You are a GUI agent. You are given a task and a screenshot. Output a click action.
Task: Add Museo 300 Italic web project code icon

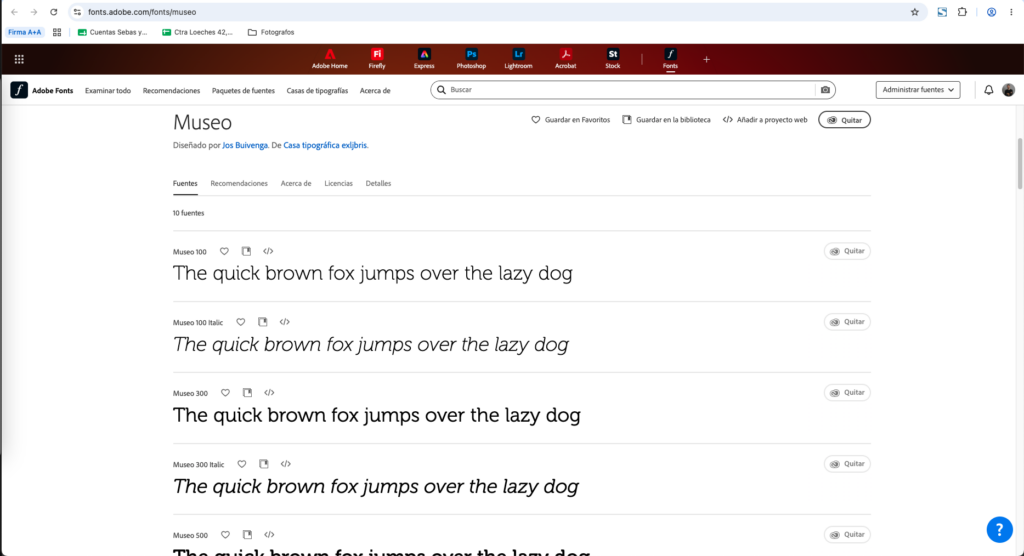pos(285,464)
